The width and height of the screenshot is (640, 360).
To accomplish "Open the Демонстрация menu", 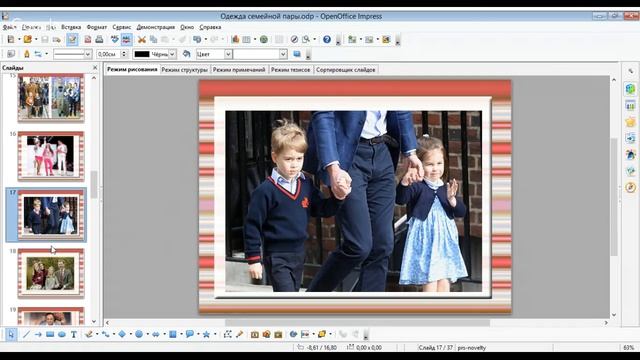I will tap(156, 27).
